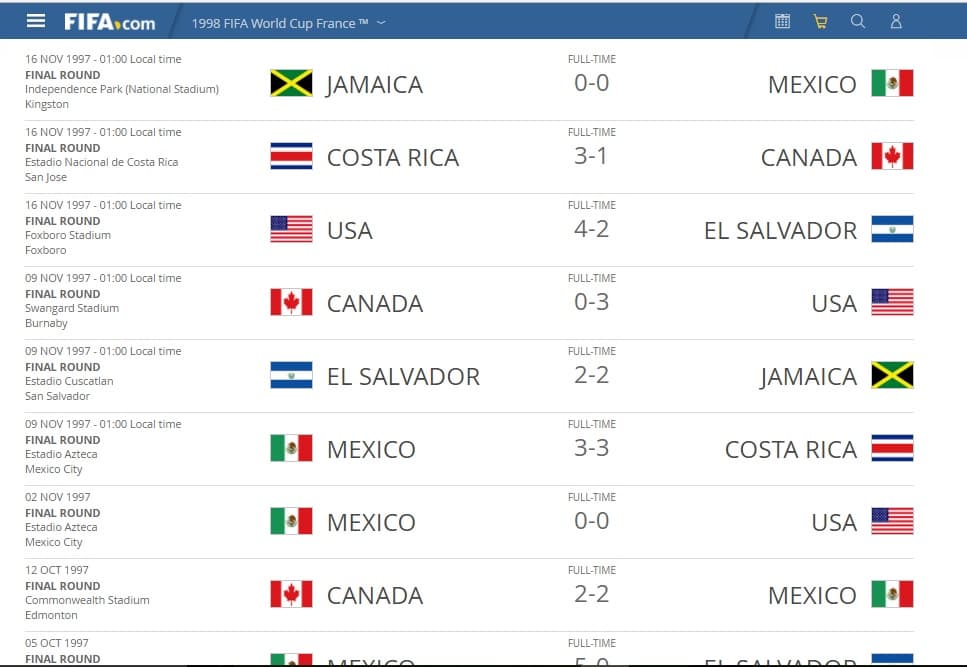The image size is (967, 667).
Task: Click the Canada flag for Commonwealth Stadium match
Action: pos(289,594)
